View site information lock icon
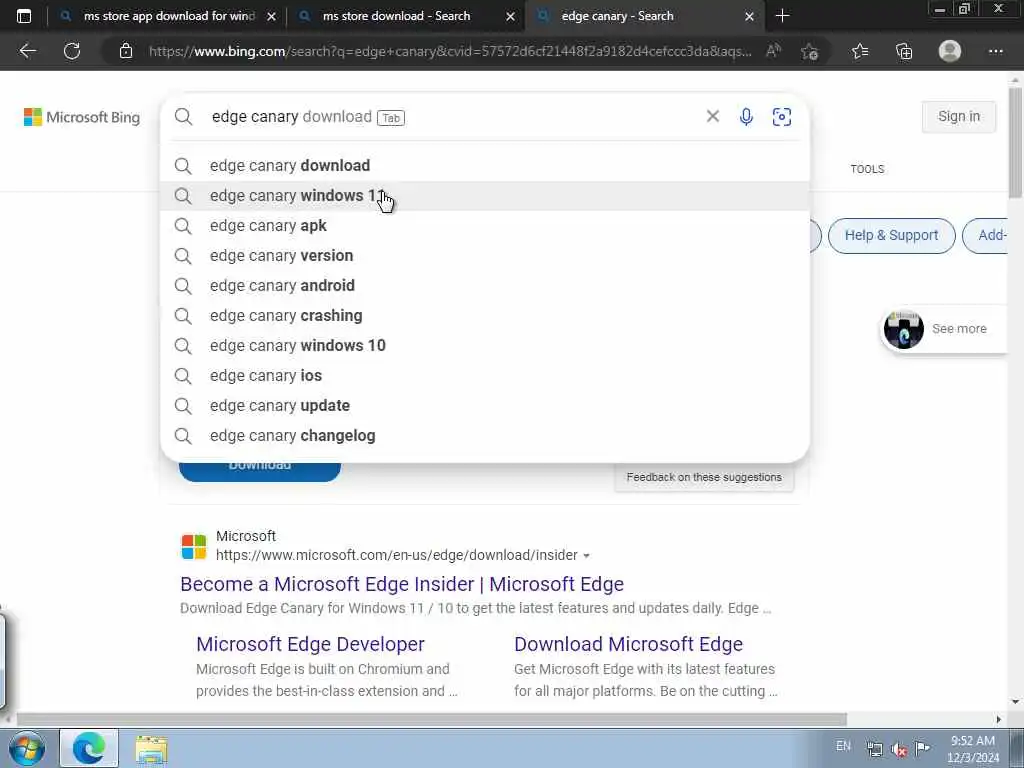Image resolution: width=1024 pixels, height=768 pixels. [x=126, y=51]
